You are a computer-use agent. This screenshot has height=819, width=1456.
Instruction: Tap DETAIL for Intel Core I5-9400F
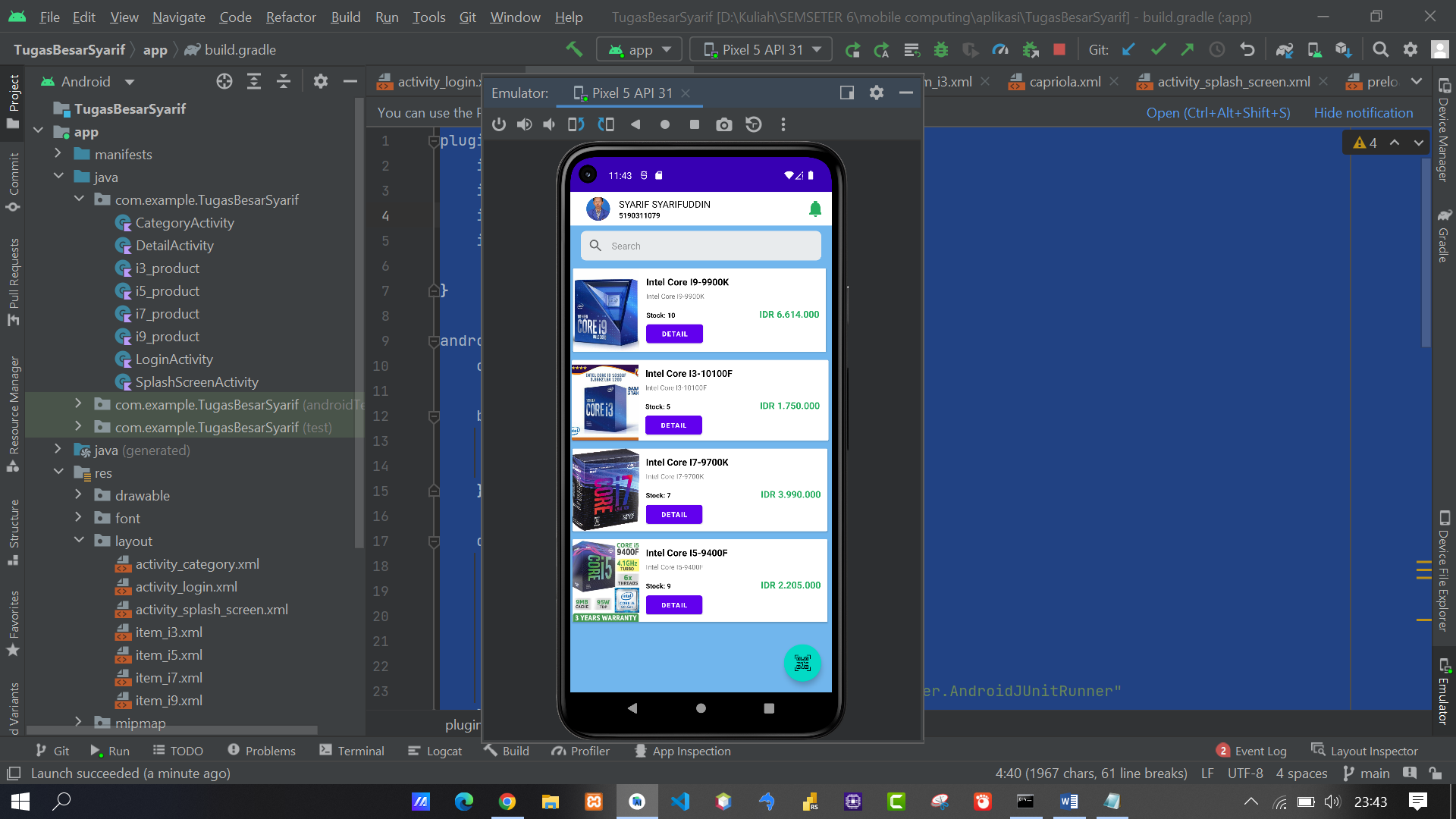pyautogui.click(x=674, y=605)
